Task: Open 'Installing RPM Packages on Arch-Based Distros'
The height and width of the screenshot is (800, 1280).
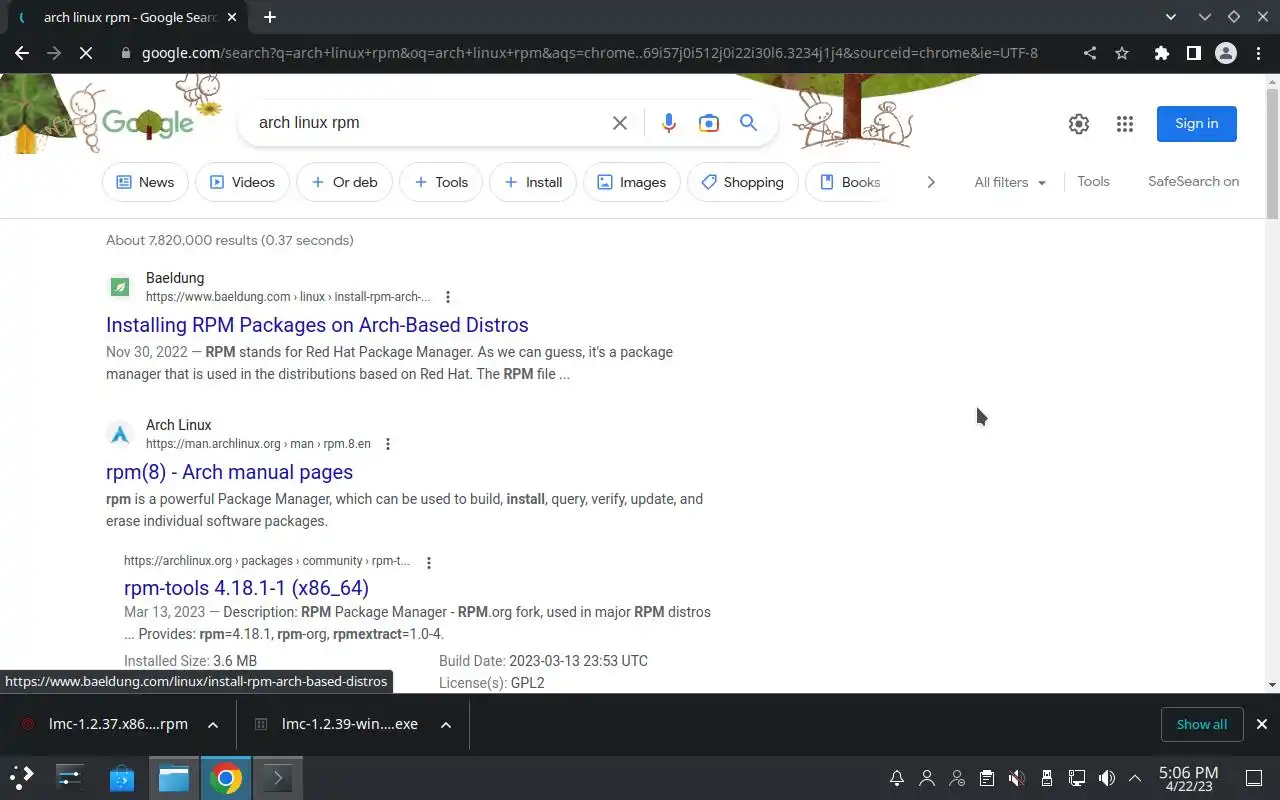Action: (x=317, y=325)
